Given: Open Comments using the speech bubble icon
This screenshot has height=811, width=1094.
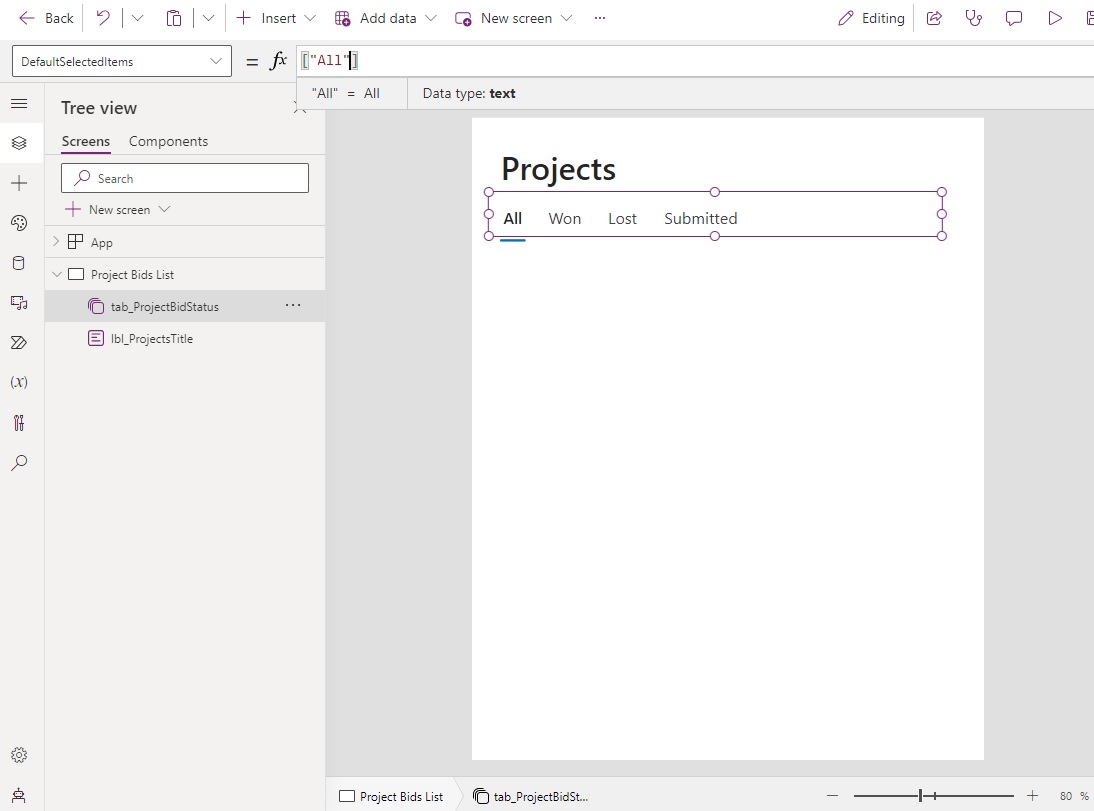Looking at the screenshot, I should 1014,18.
